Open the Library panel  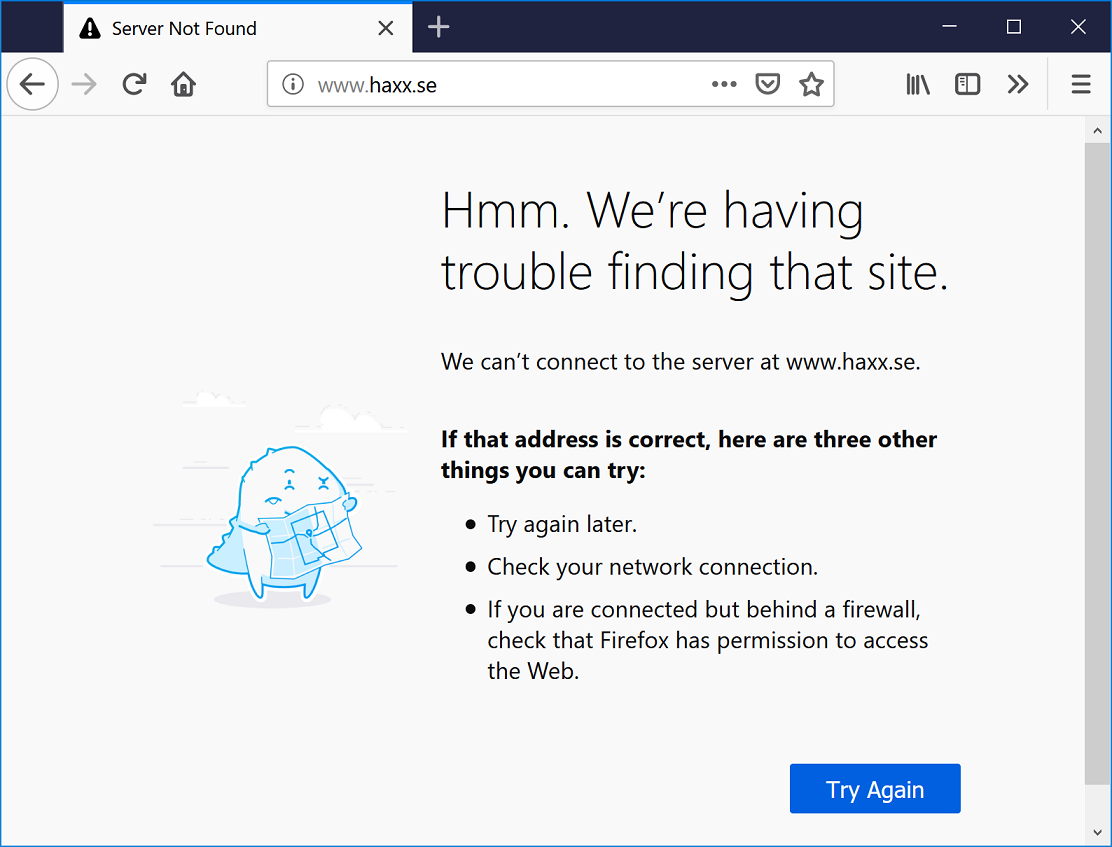[917, 84]
